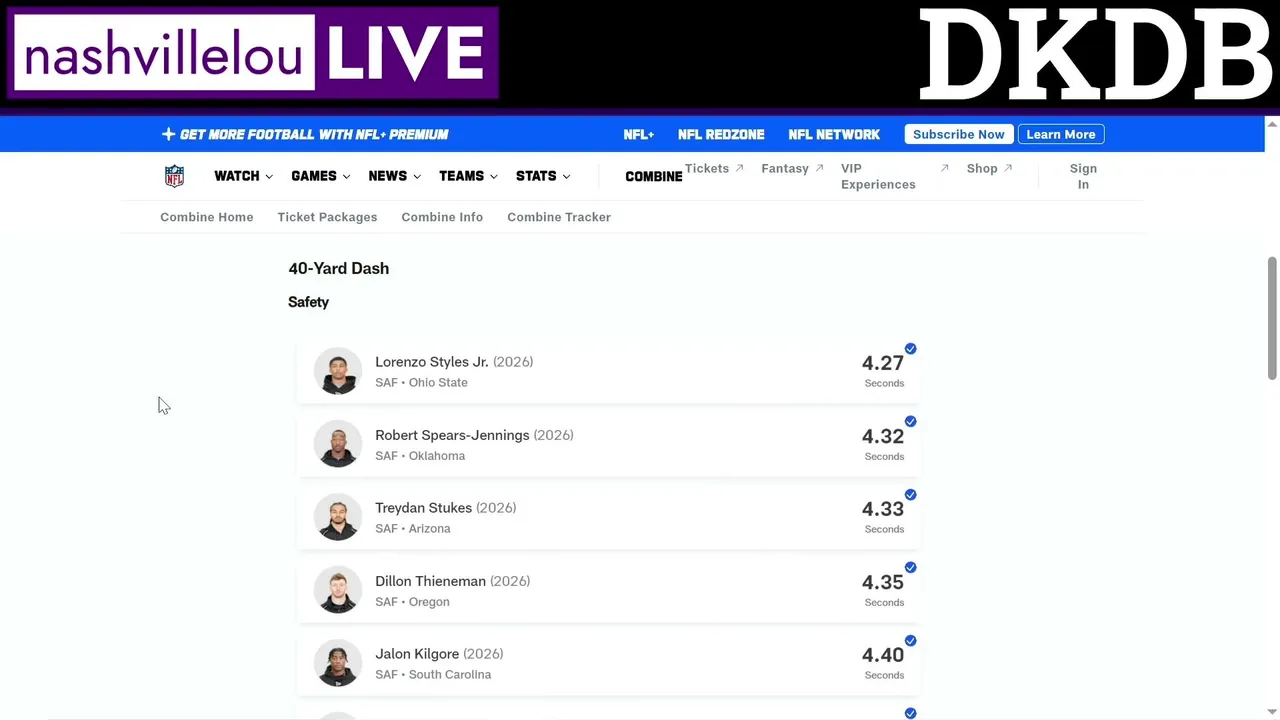The width and height of the screenshot is (1280, 720).
Task: Click SAF • Arizona text
Action: pos(413,529)
